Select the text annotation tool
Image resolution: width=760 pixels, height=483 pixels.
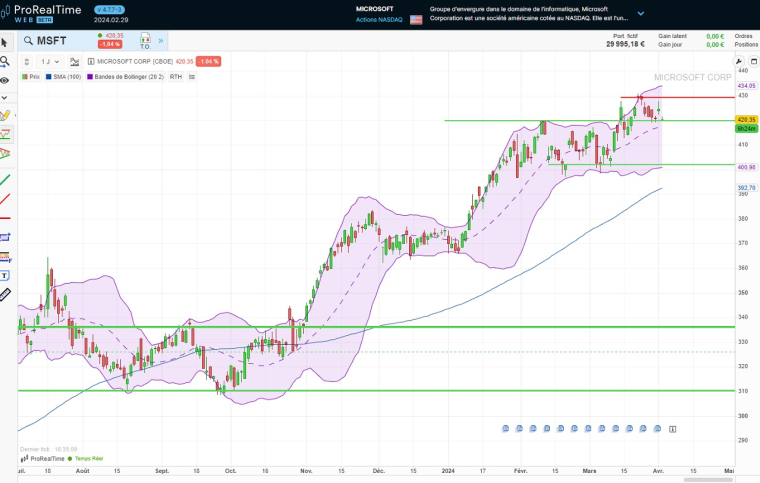(x=5, y=275)
